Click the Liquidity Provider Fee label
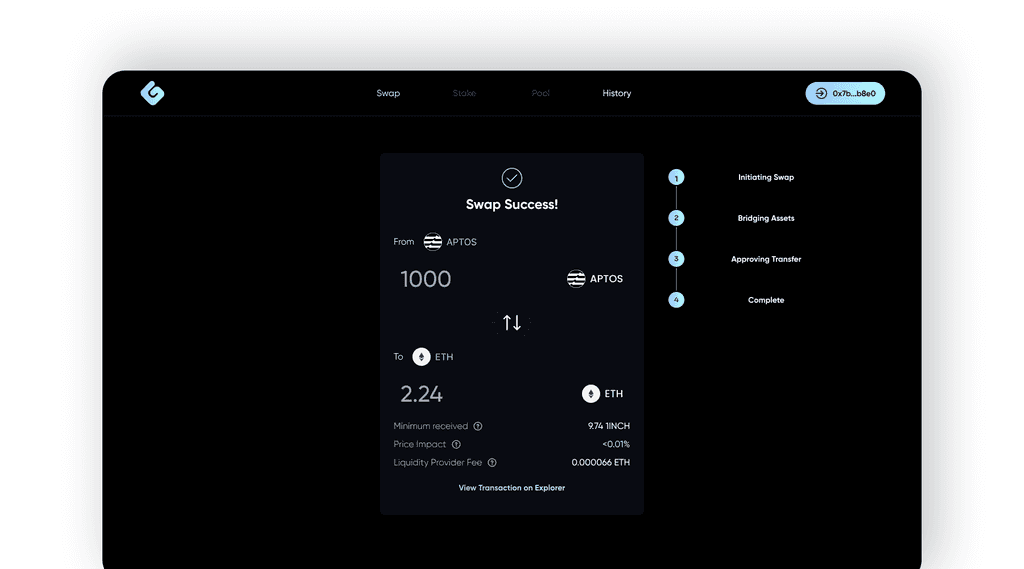The height and width of the screenshot is (569, 1024). [438, 463]
